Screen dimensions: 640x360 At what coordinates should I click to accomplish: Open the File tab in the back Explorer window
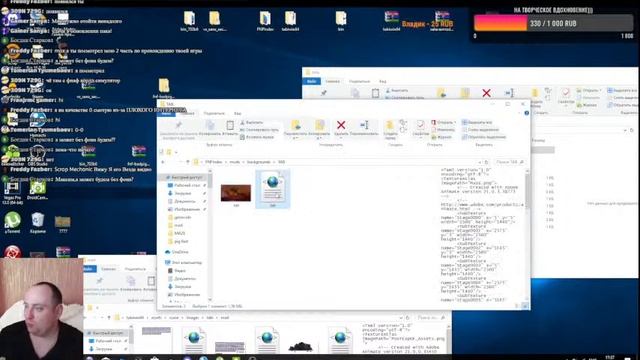pyautogui.click(x=311, y=81)
